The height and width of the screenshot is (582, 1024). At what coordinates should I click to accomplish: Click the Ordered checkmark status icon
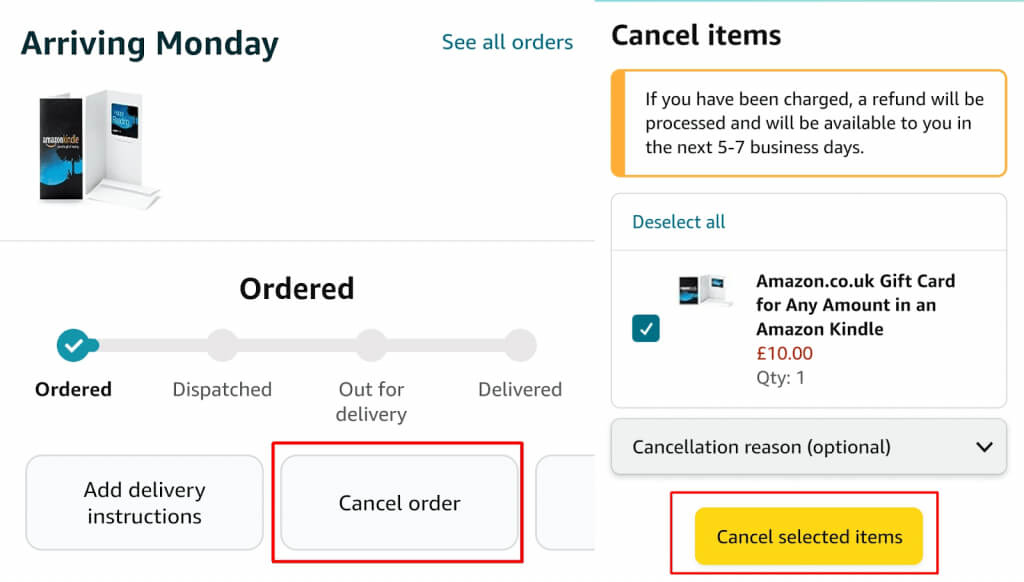(73, 346)
